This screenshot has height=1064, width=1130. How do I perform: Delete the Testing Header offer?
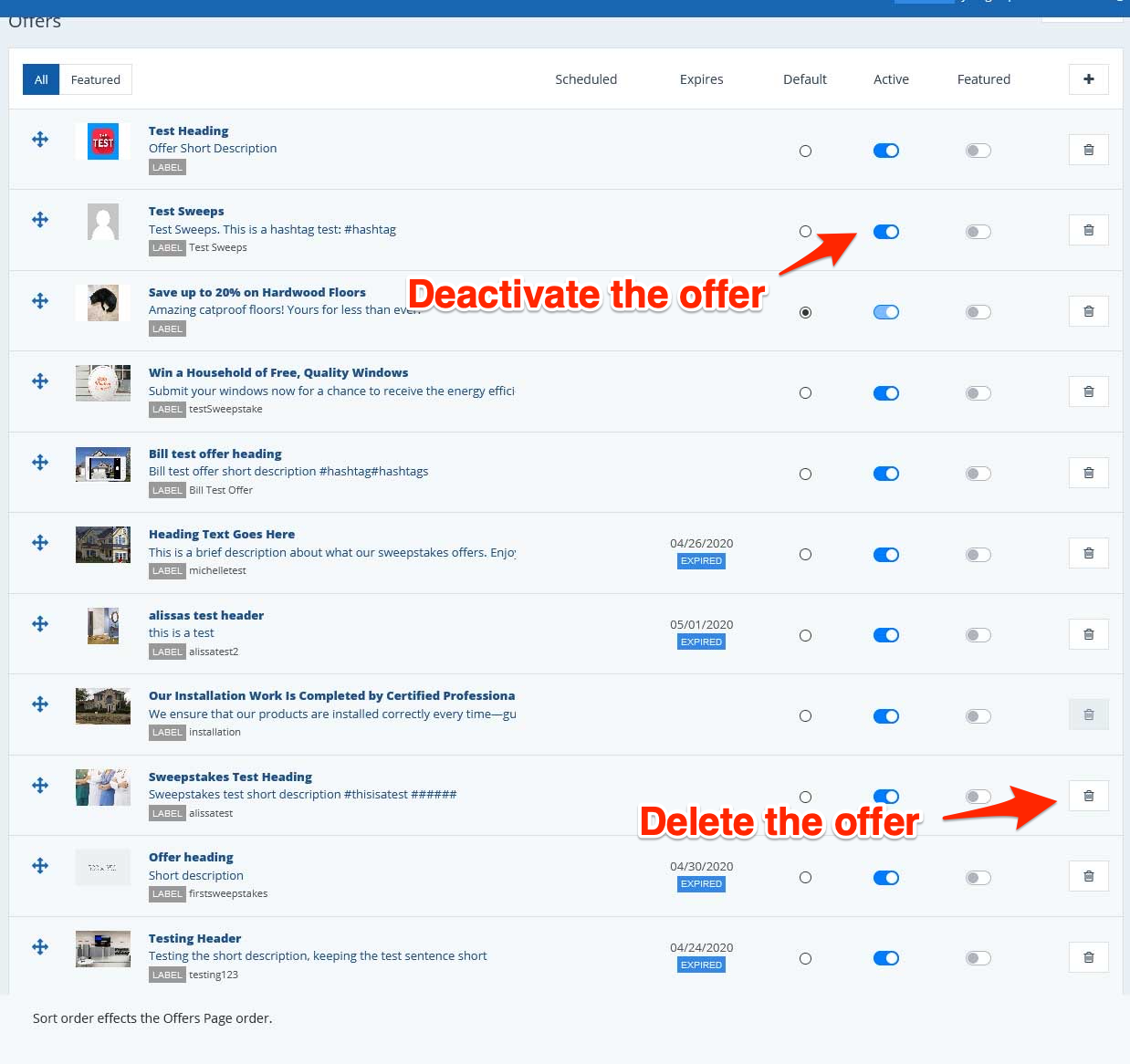tap(1088, 957)
